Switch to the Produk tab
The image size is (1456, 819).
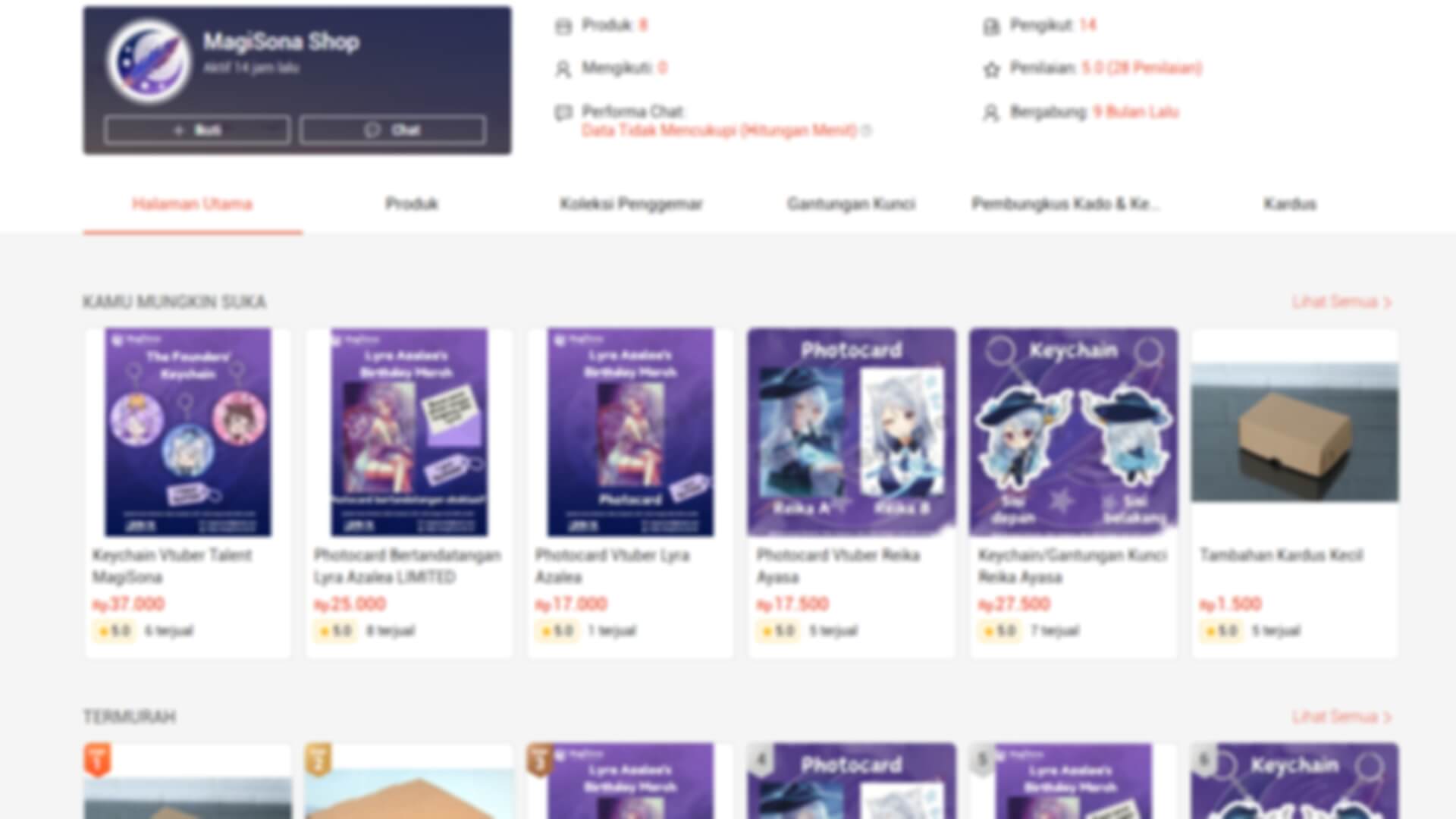pos(412,203)
